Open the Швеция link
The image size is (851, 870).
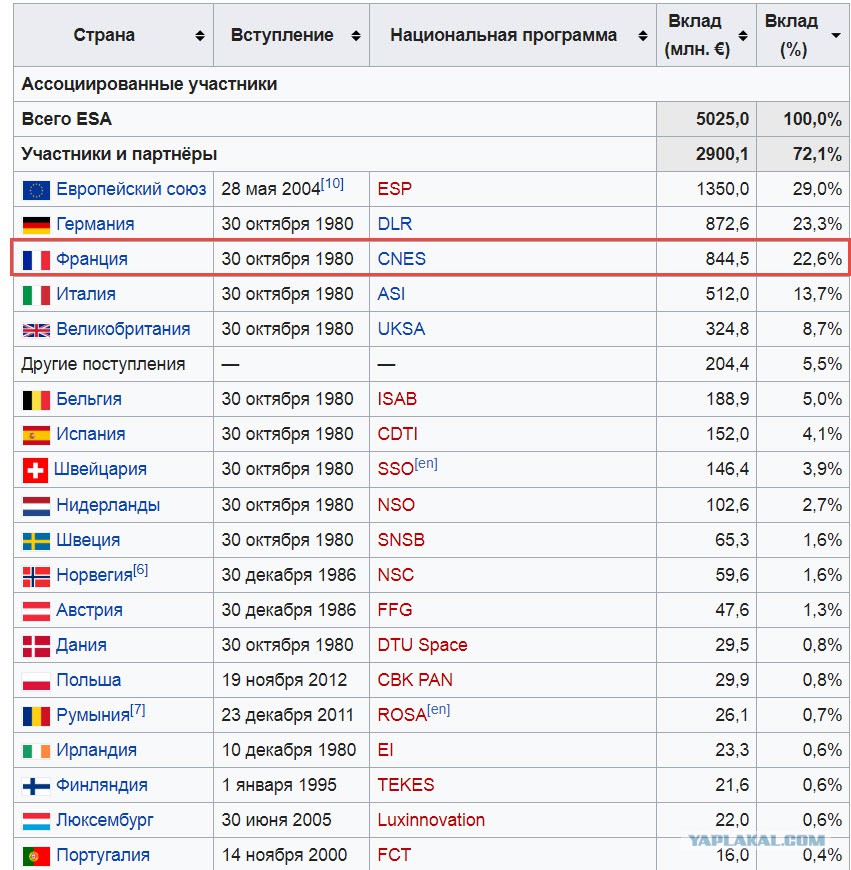(88, 540)
